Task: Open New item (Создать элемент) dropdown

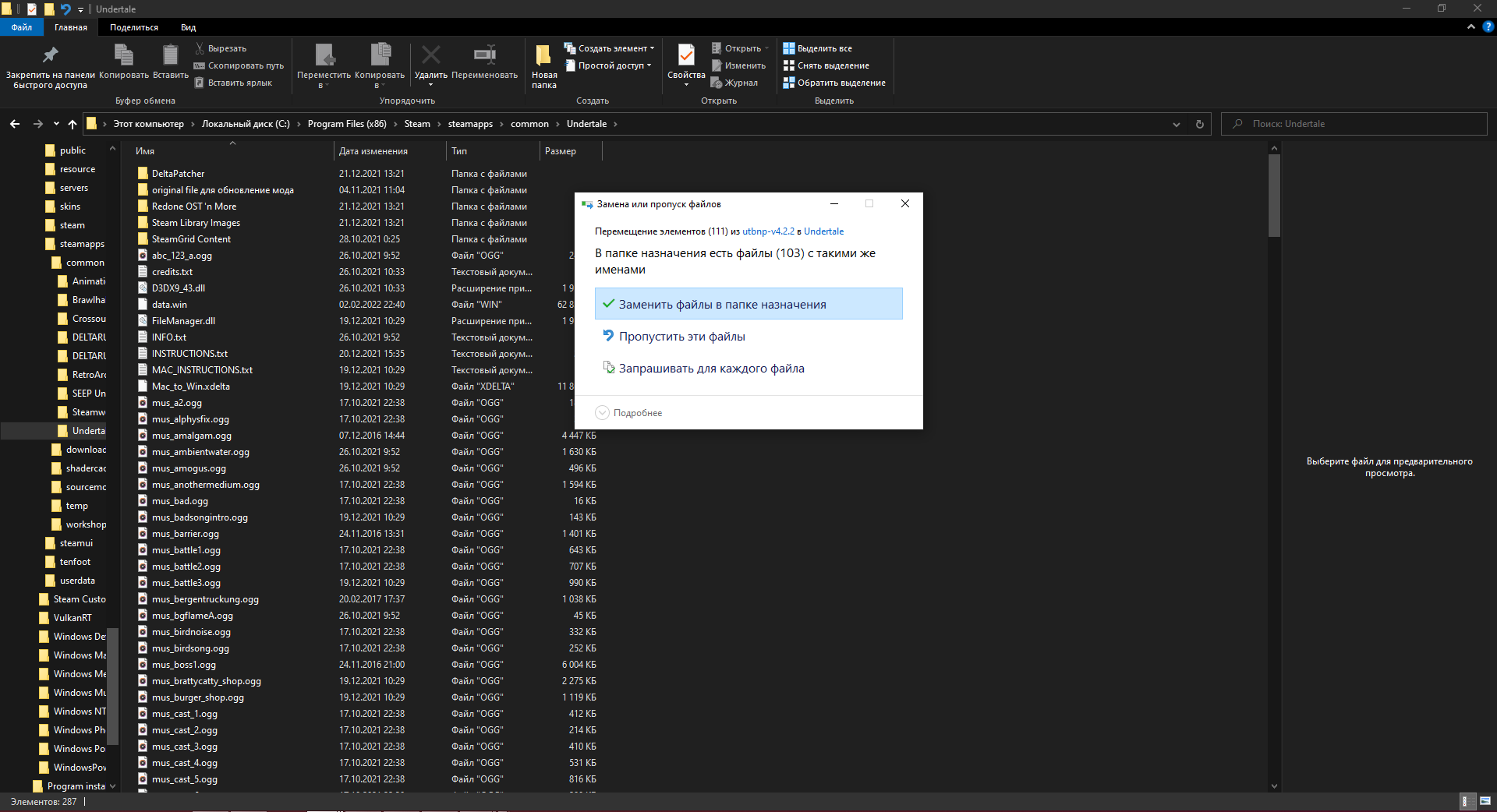Action: (609, 48)
